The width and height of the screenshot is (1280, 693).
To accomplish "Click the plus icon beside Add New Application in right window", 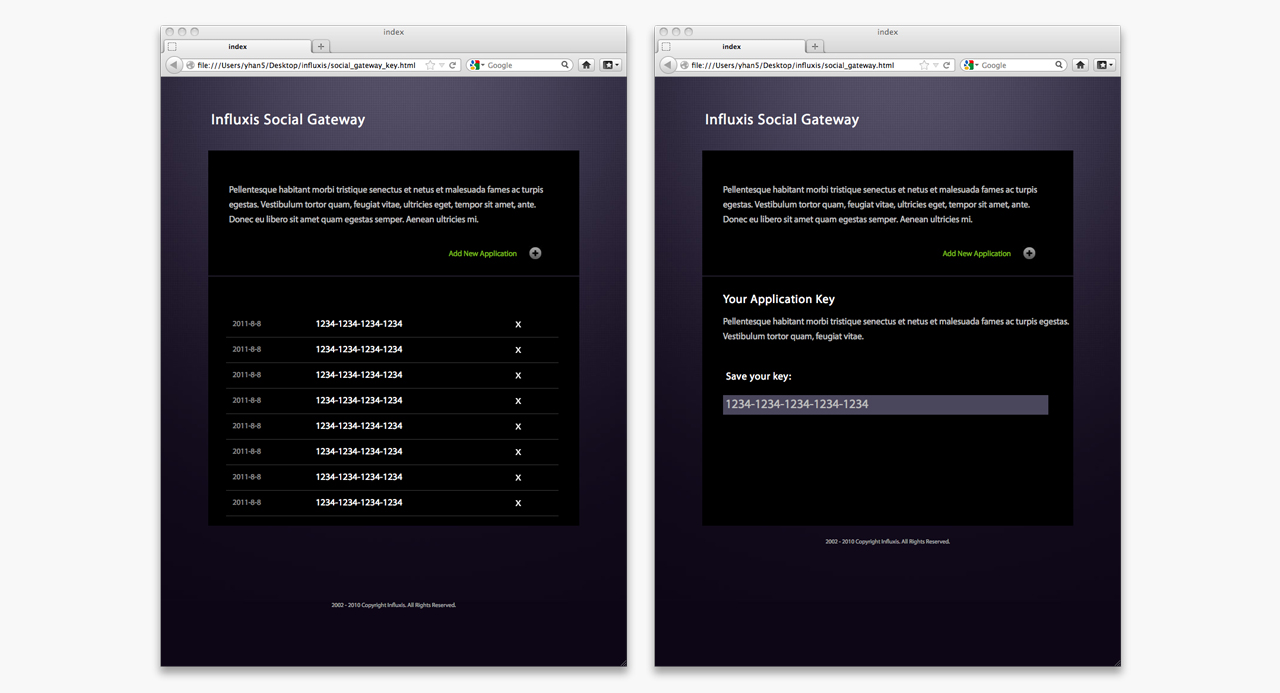I will 1029,253.
